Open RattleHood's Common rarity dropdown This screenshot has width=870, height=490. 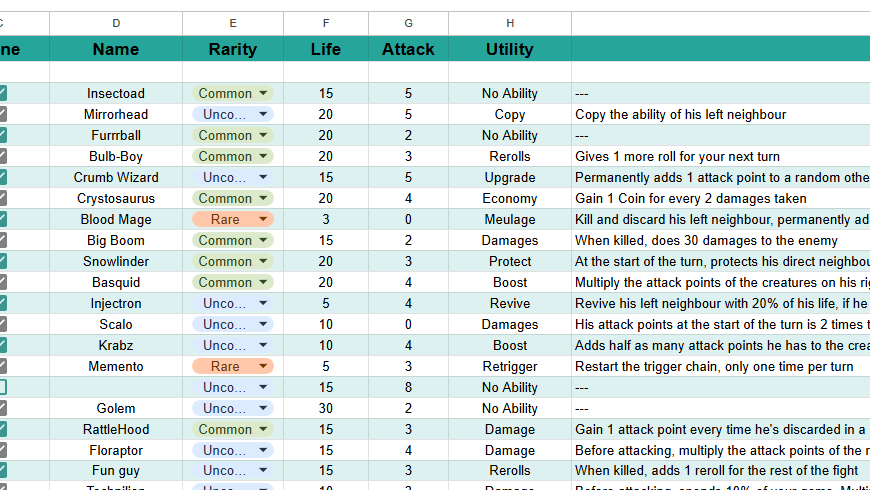point(263,429)
